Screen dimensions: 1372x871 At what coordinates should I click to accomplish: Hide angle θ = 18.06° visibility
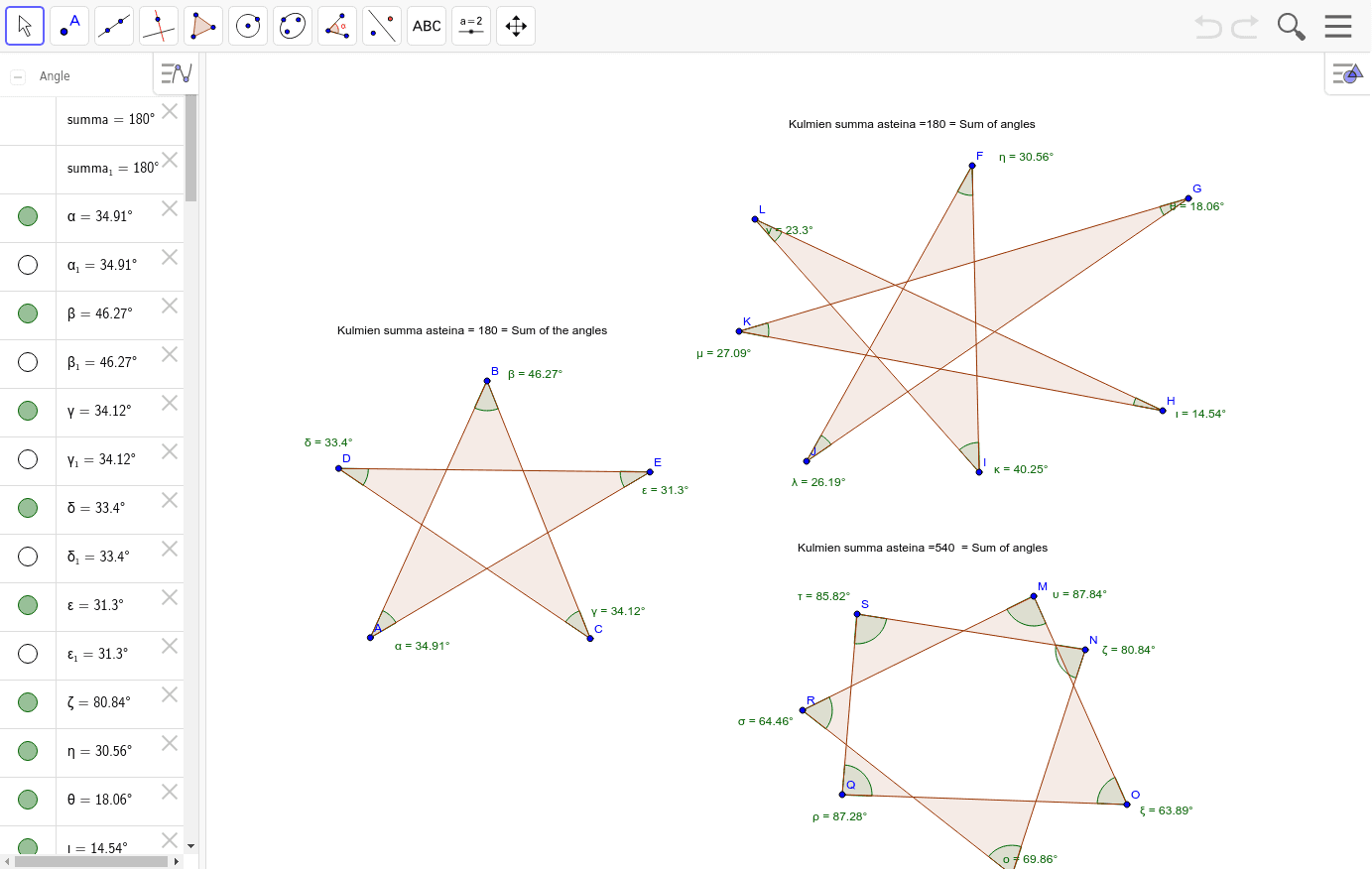(28, 800)
